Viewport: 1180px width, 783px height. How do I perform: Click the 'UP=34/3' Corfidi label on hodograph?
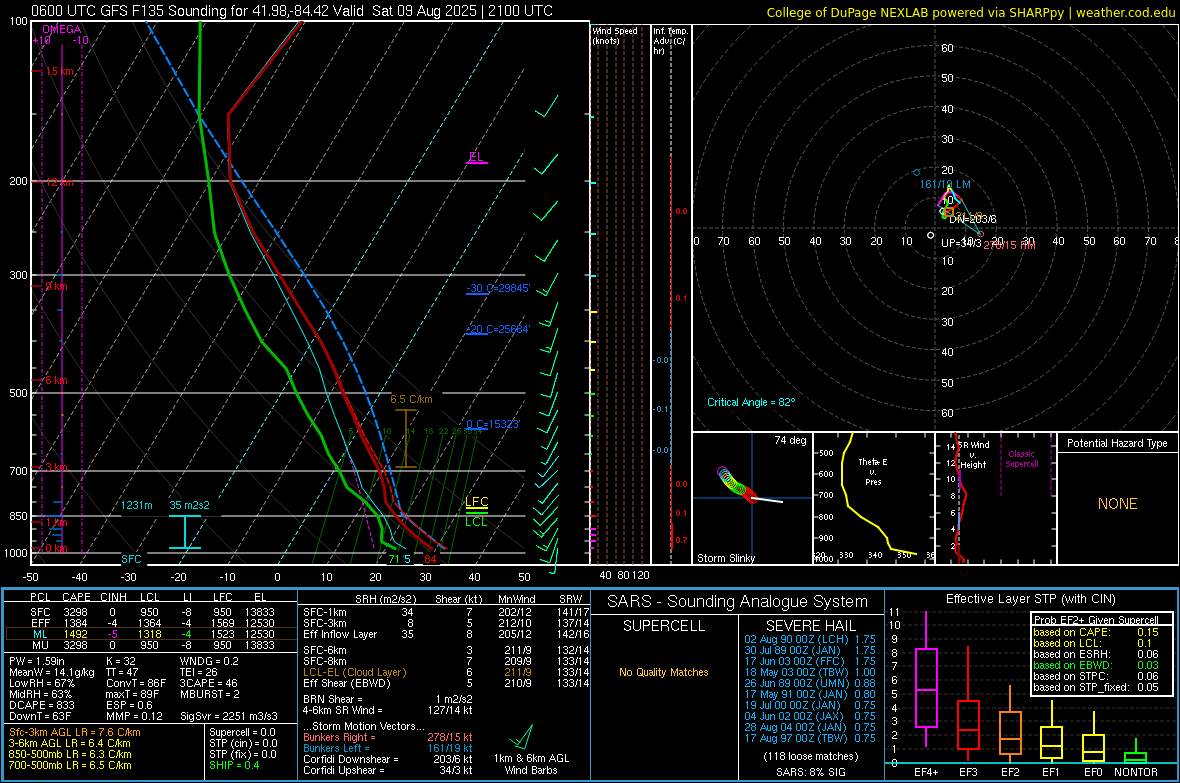(x=960, y=243)
